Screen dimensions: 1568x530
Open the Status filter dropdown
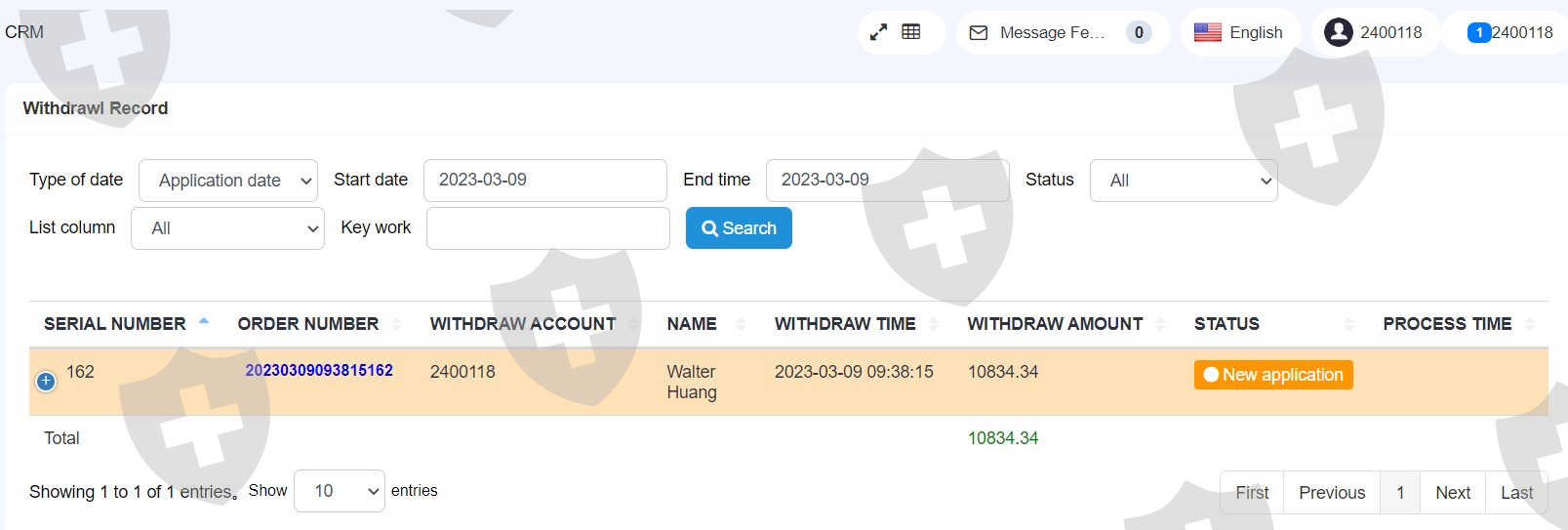pyautogui.click(x=1183, y=181)
